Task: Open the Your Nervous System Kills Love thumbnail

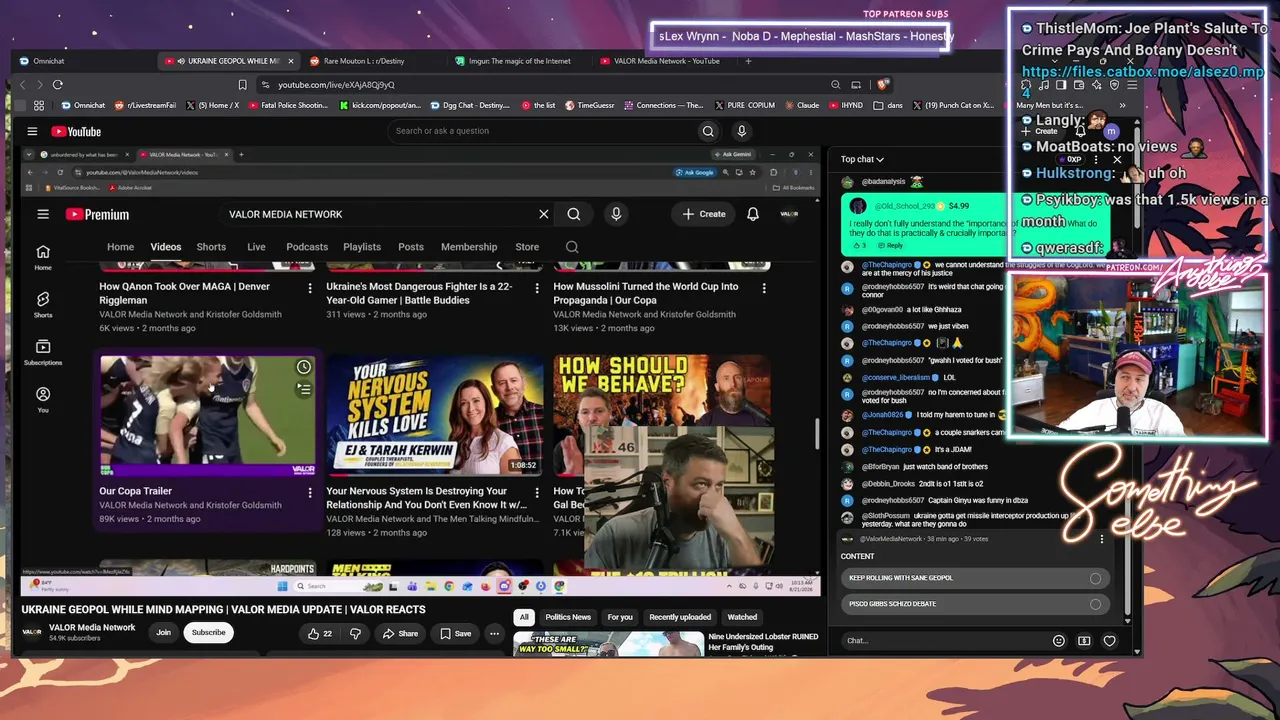Action: [x=435, y=416]
